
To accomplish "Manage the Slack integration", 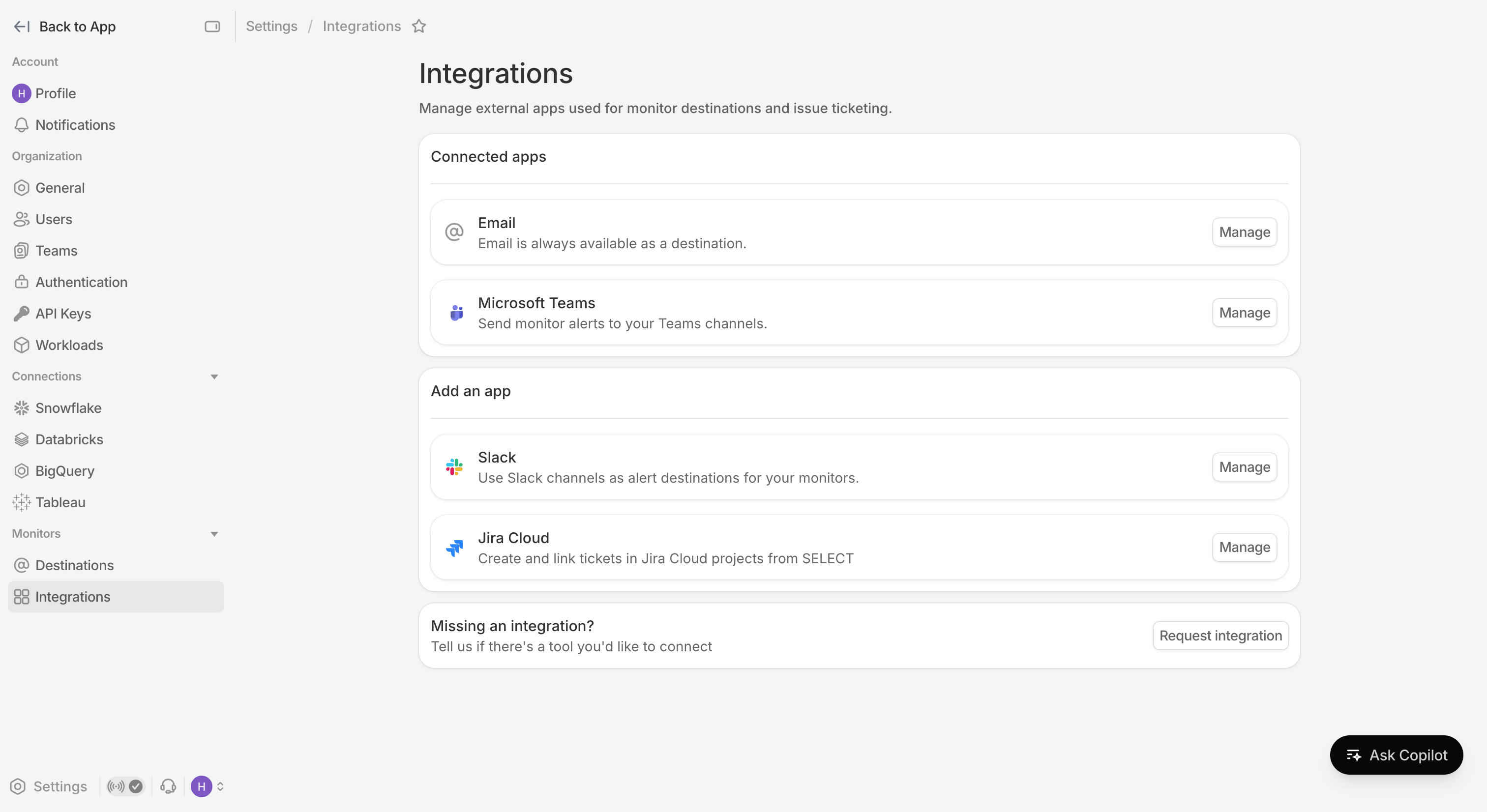I will [x=1244, y=467].
